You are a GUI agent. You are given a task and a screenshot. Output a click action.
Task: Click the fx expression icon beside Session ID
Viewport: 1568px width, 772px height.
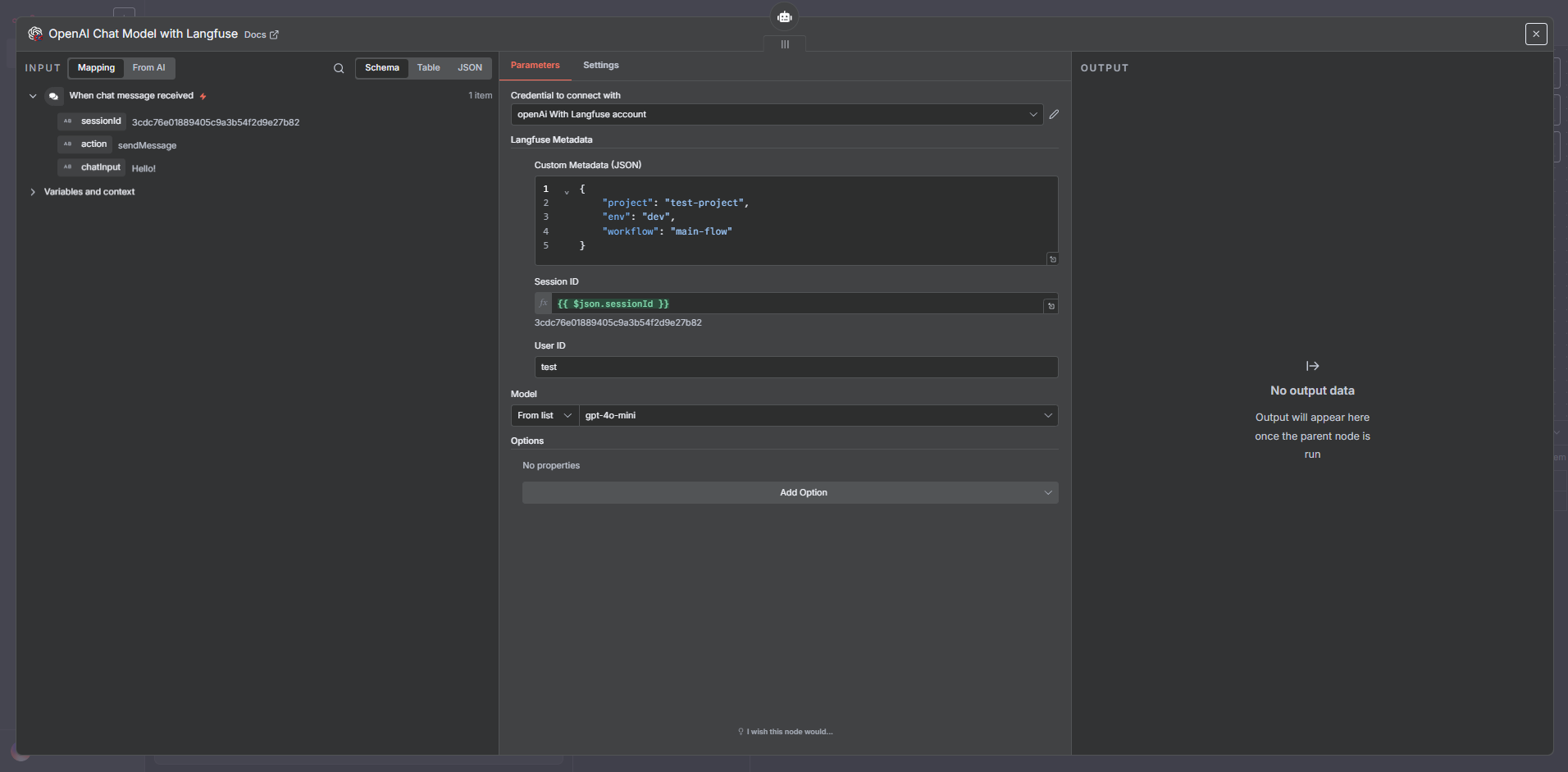pos(543,304)
